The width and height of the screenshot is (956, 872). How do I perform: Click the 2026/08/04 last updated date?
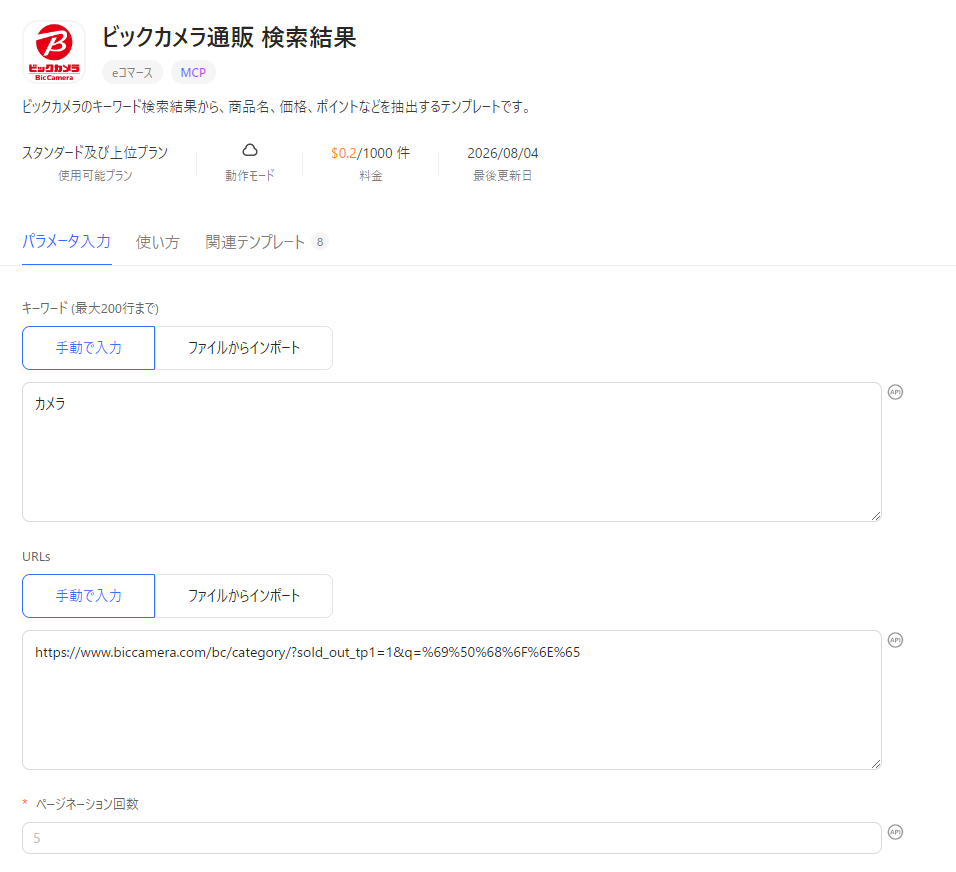click(x=502, y=153)
